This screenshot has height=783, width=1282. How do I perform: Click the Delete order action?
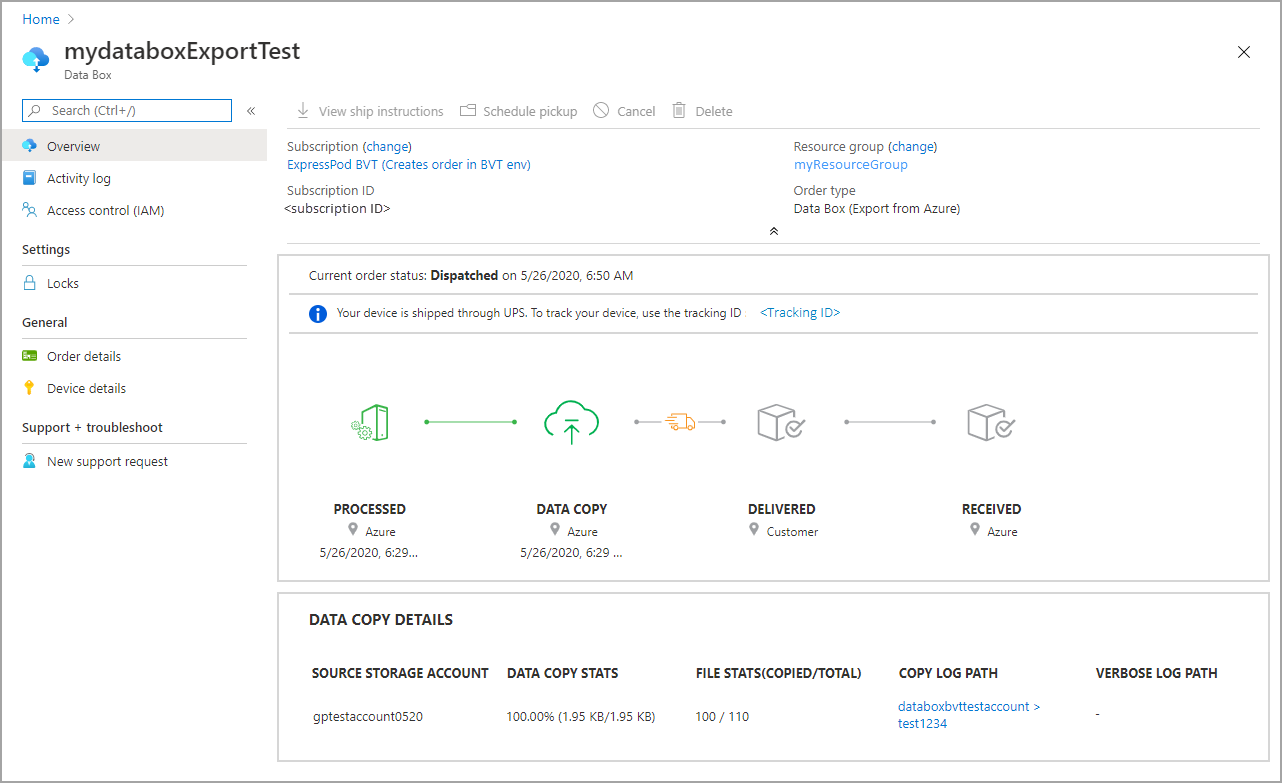(x=701, y=111)
